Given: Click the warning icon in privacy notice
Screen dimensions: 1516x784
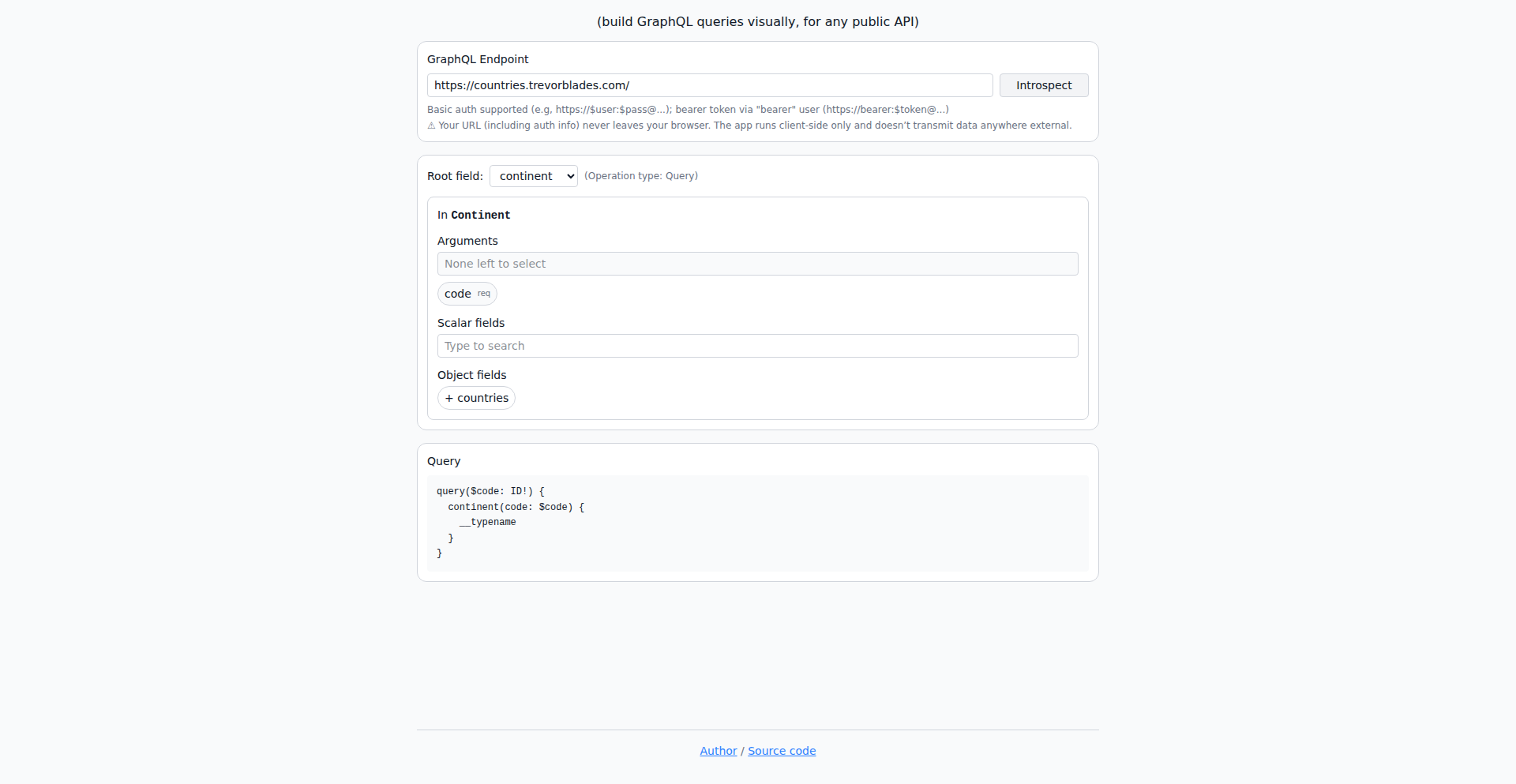Looking at the screenshot, I should pos(431,126).
